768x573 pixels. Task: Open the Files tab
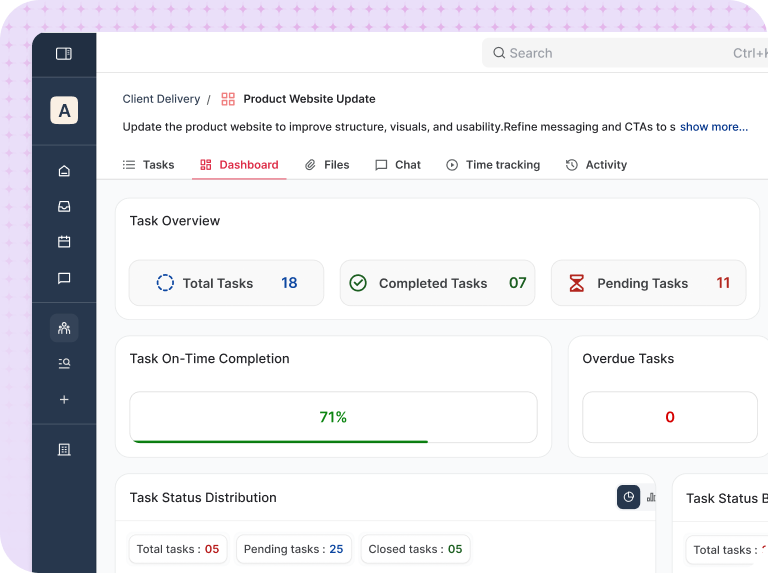[x=327, y=165]
